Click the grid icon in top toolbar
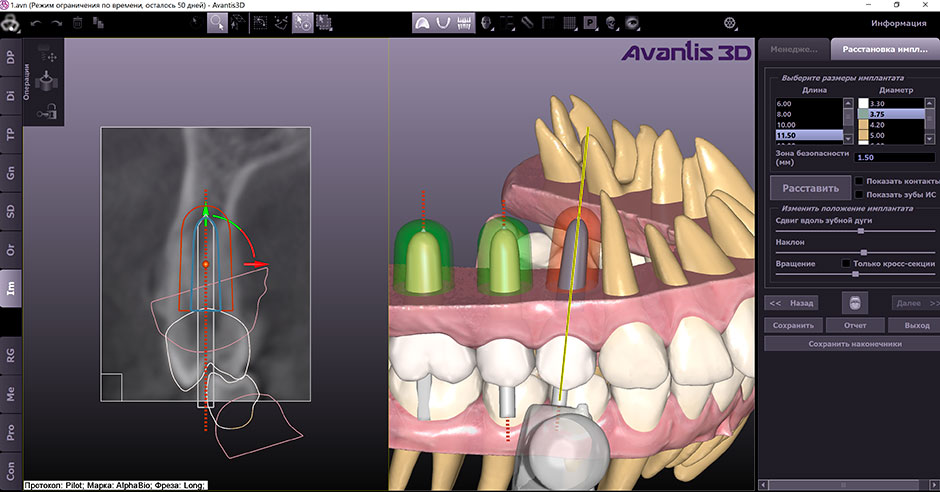 (569, 23)
